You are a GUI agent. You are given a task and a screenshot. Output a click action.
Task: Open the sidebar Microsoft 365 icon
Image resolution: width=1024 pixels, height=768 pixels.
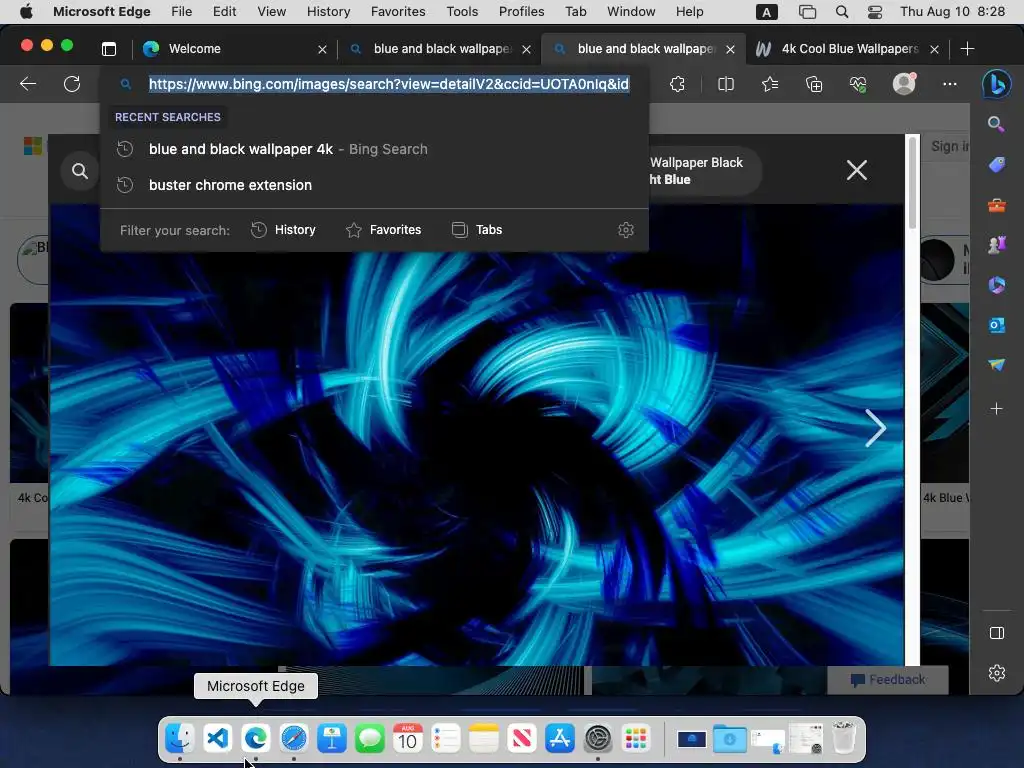coord(997,285)
